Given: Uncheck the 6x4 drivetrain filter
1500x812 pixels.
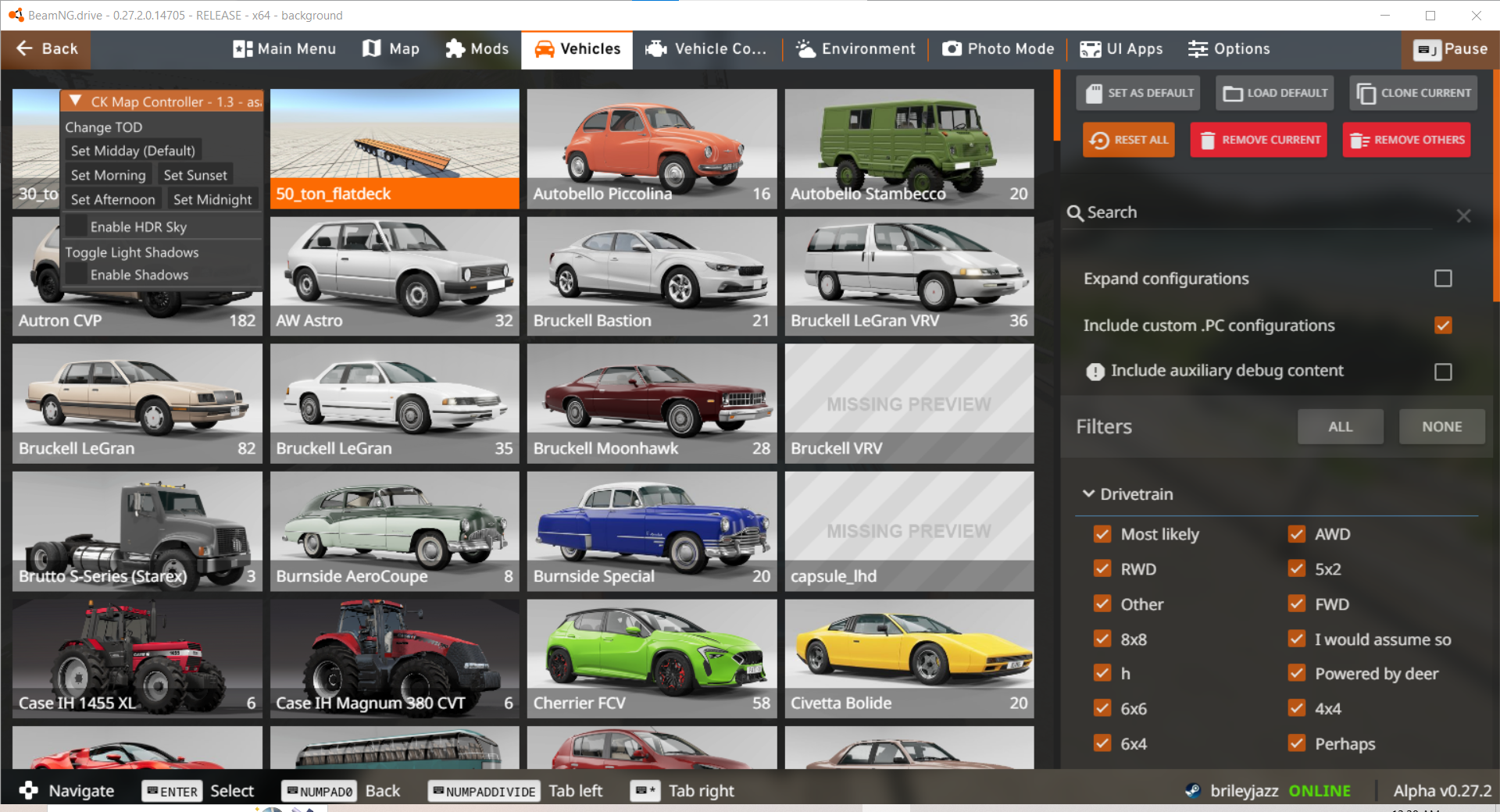Looking at the screenshot, I should pos(1102,744).
